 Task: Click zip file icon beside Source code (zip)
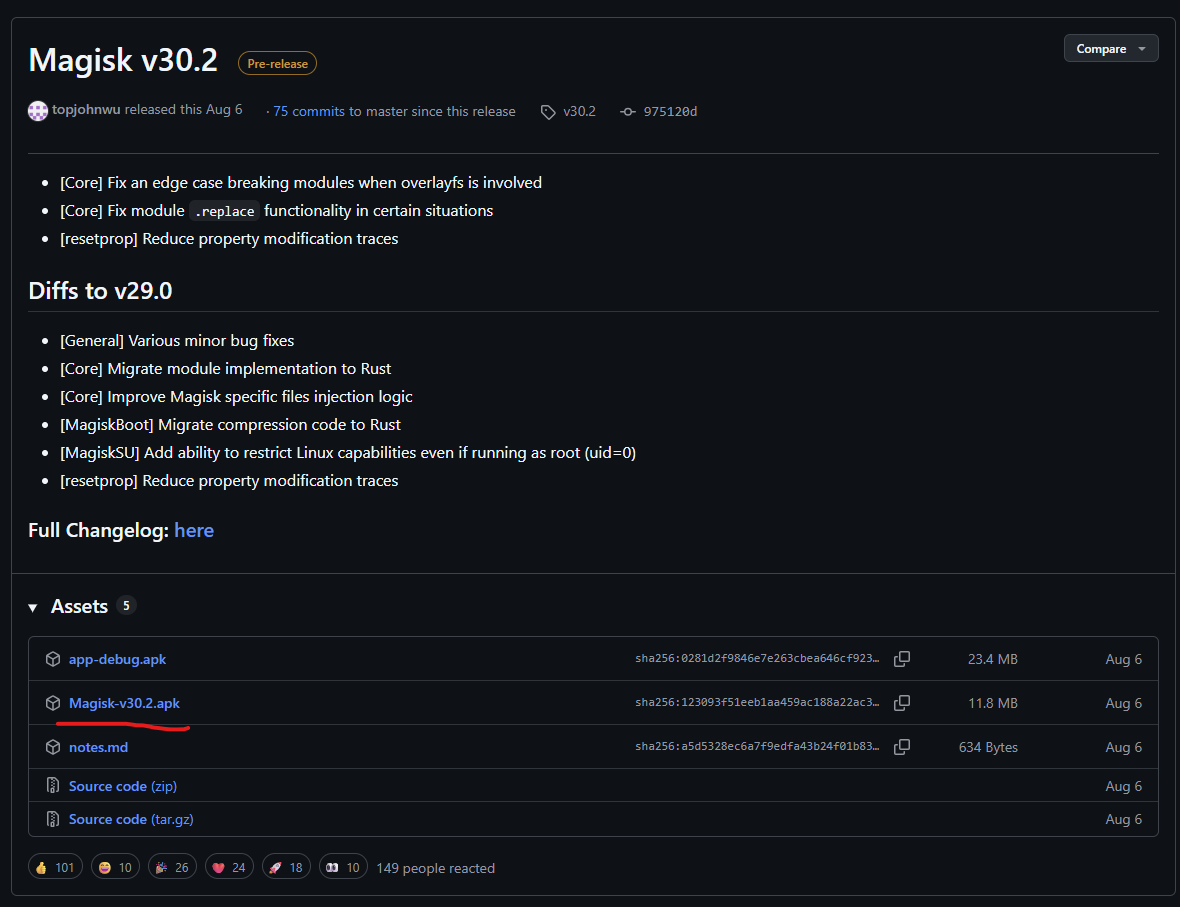pyautogui.click(x=53, y=785)
